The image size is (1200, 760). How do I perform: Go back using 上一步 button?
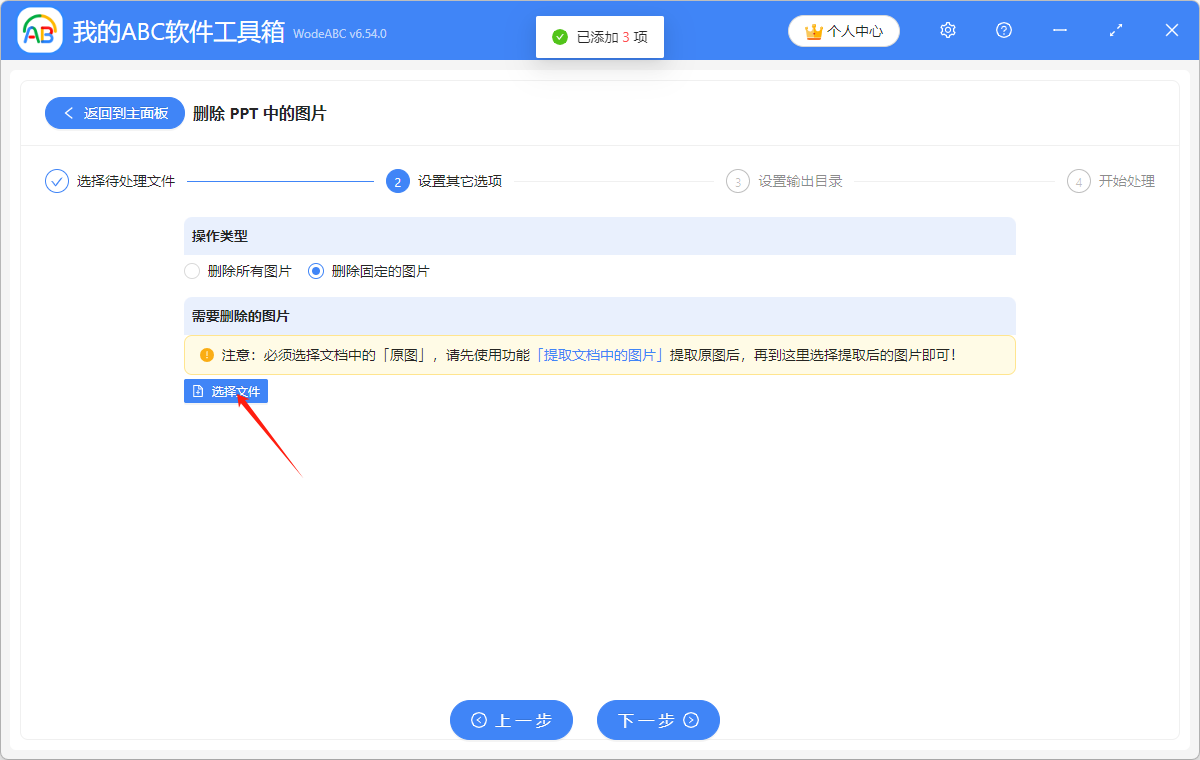pos(511,720)
